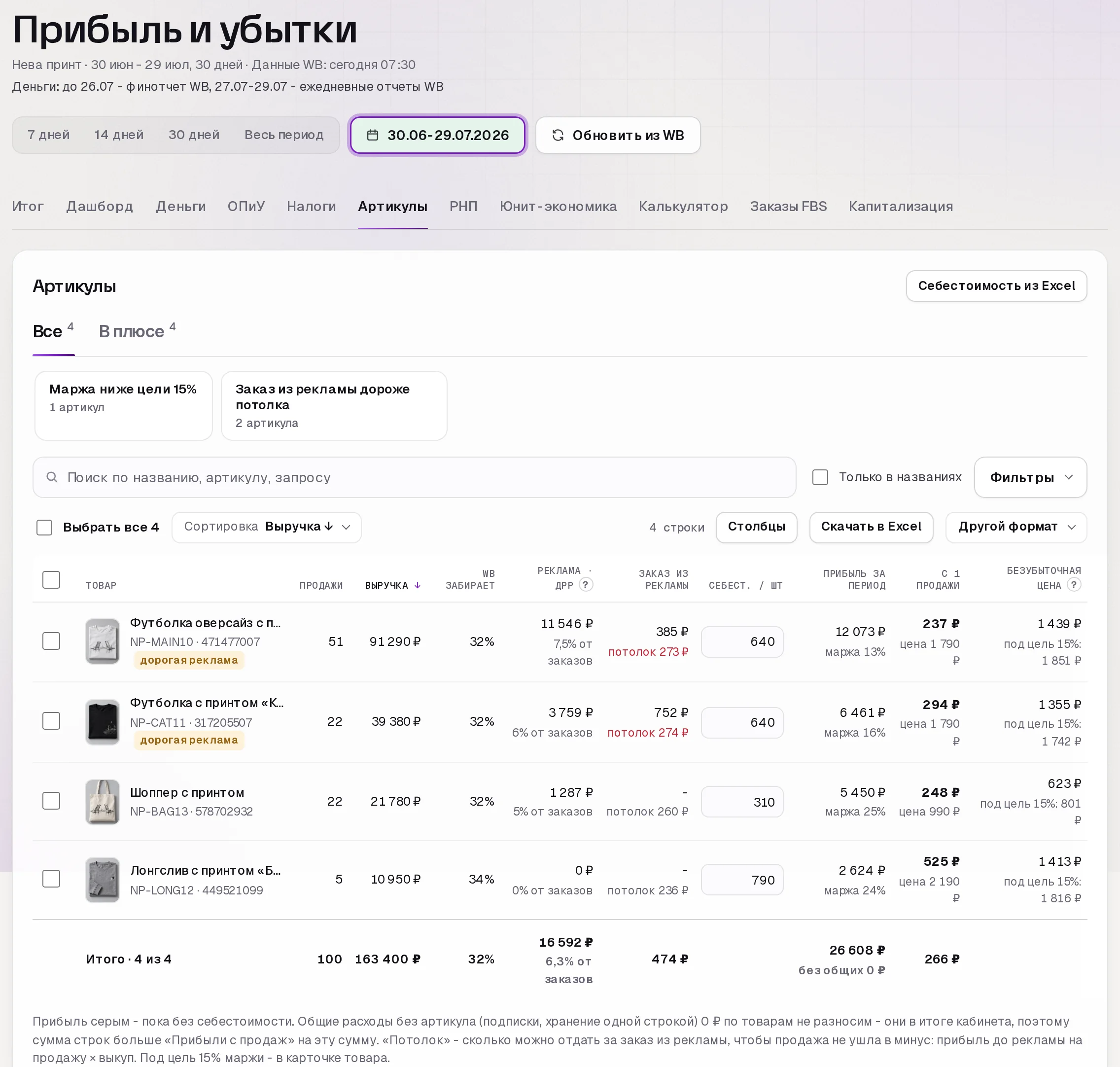This screenshot has width=1120, height=1067.
Task: Click the Себест. / шт column header
Action: coord(745,585)
